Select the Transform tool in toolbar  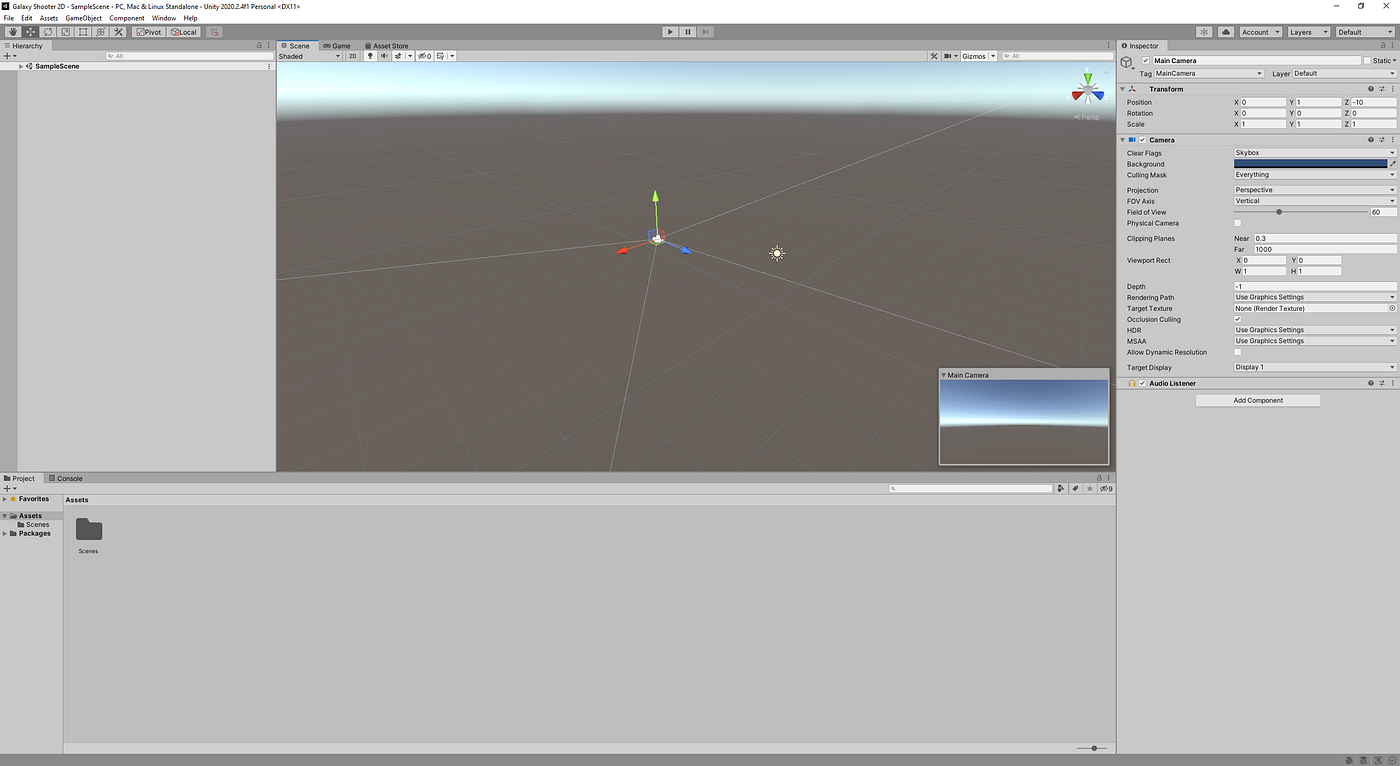click(x=100, y=32)
